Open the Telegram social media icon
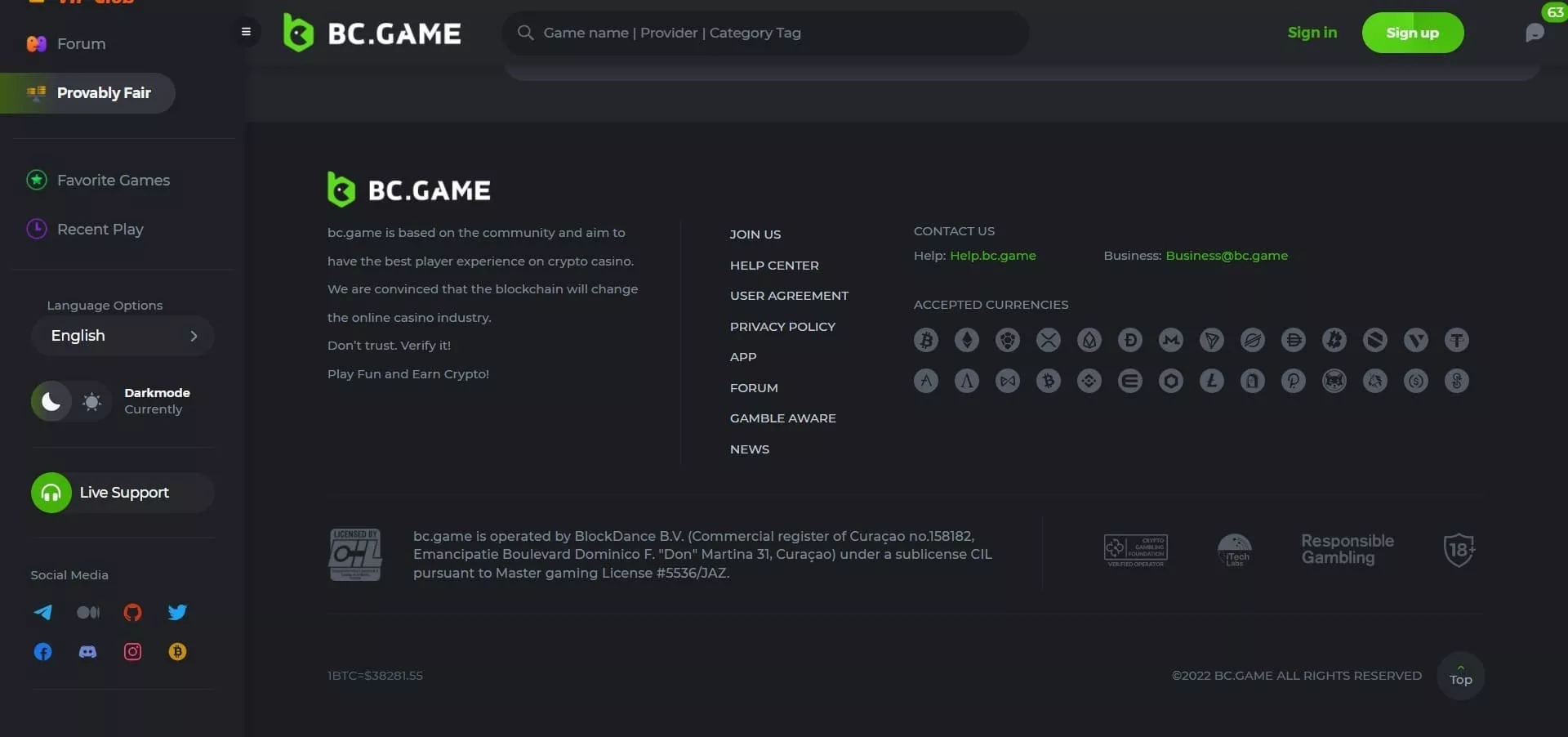Image resolution: width=1568 pixels, height=737 pixels. pos(43,613)
